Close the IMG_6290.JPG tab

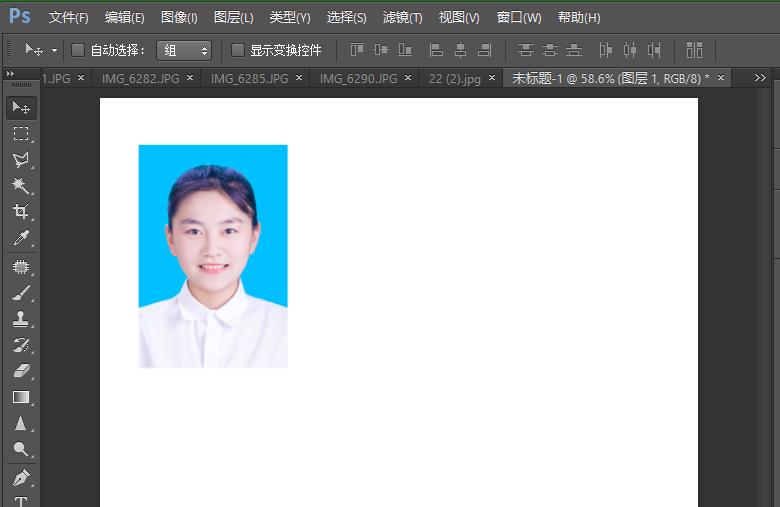(407, 78)
